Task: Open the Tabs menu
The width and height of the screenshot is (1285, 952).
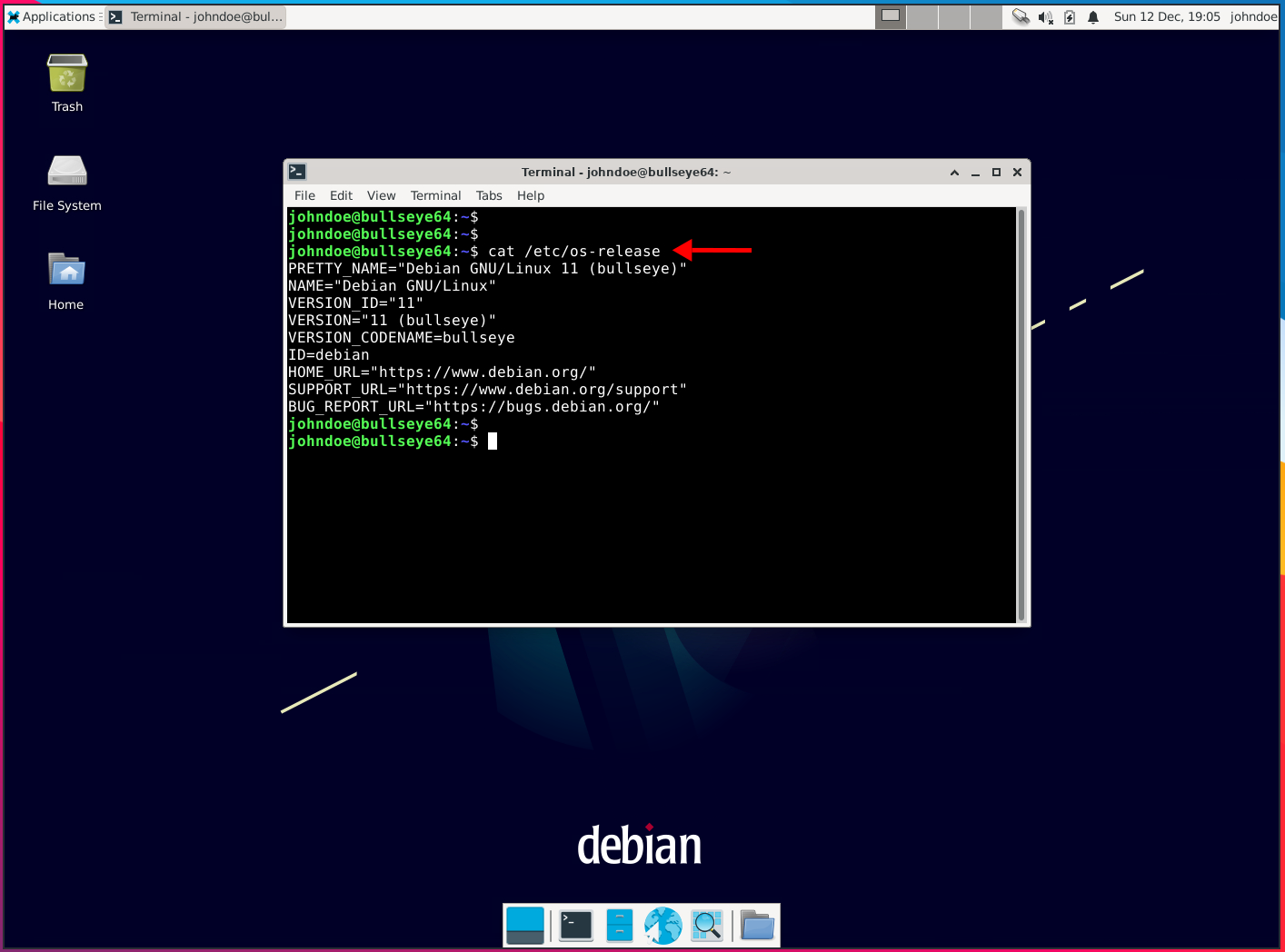Action: (489, 195)
